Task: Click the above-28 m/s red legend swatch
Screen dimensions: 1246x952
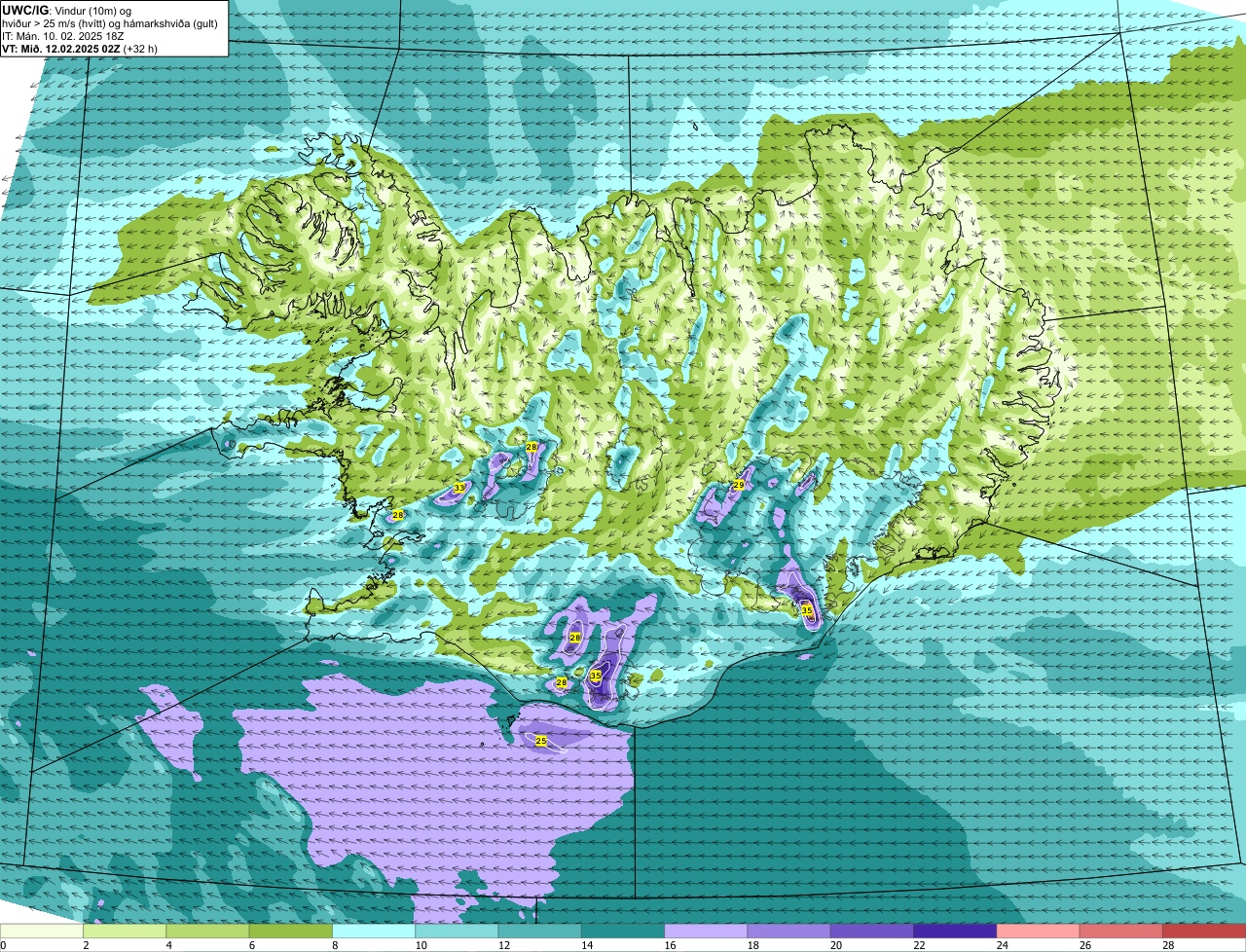Action: pos(1204,931)
